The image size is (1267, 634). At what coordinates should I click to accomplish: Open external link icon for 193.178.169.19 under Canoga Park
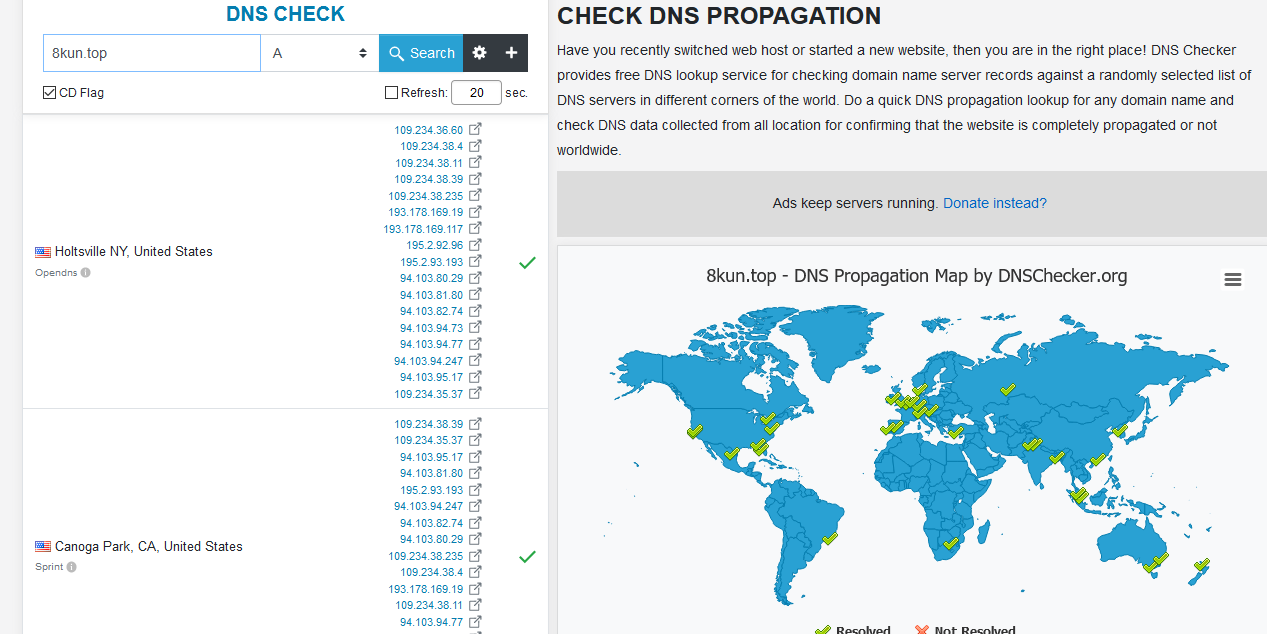(x=476, y=588)
